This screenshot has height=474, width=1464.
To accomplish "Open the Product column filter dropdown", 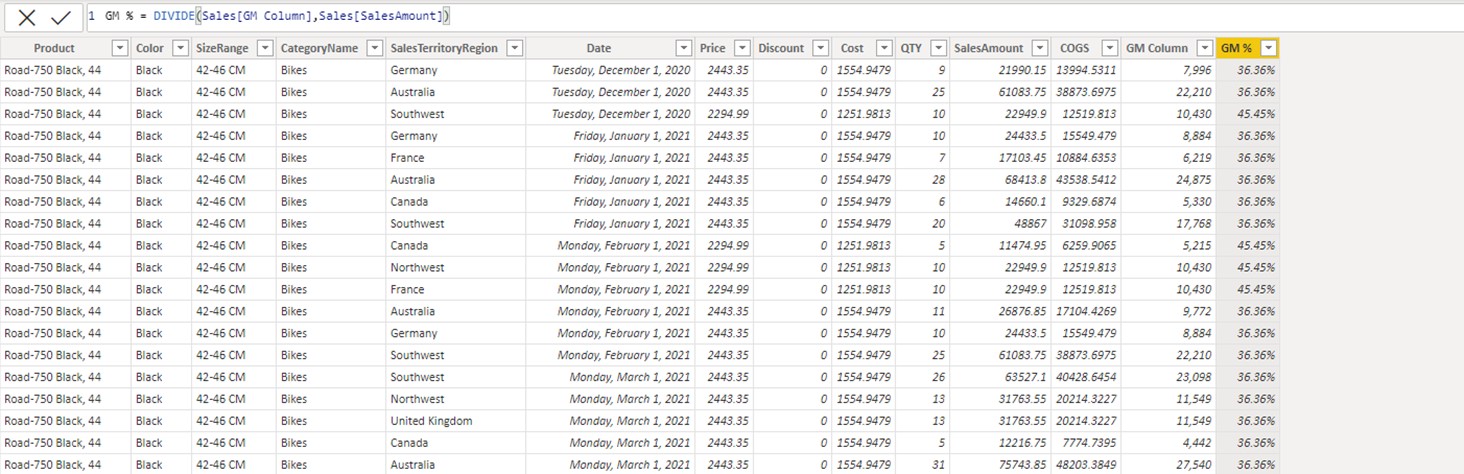I will (119, 48).
